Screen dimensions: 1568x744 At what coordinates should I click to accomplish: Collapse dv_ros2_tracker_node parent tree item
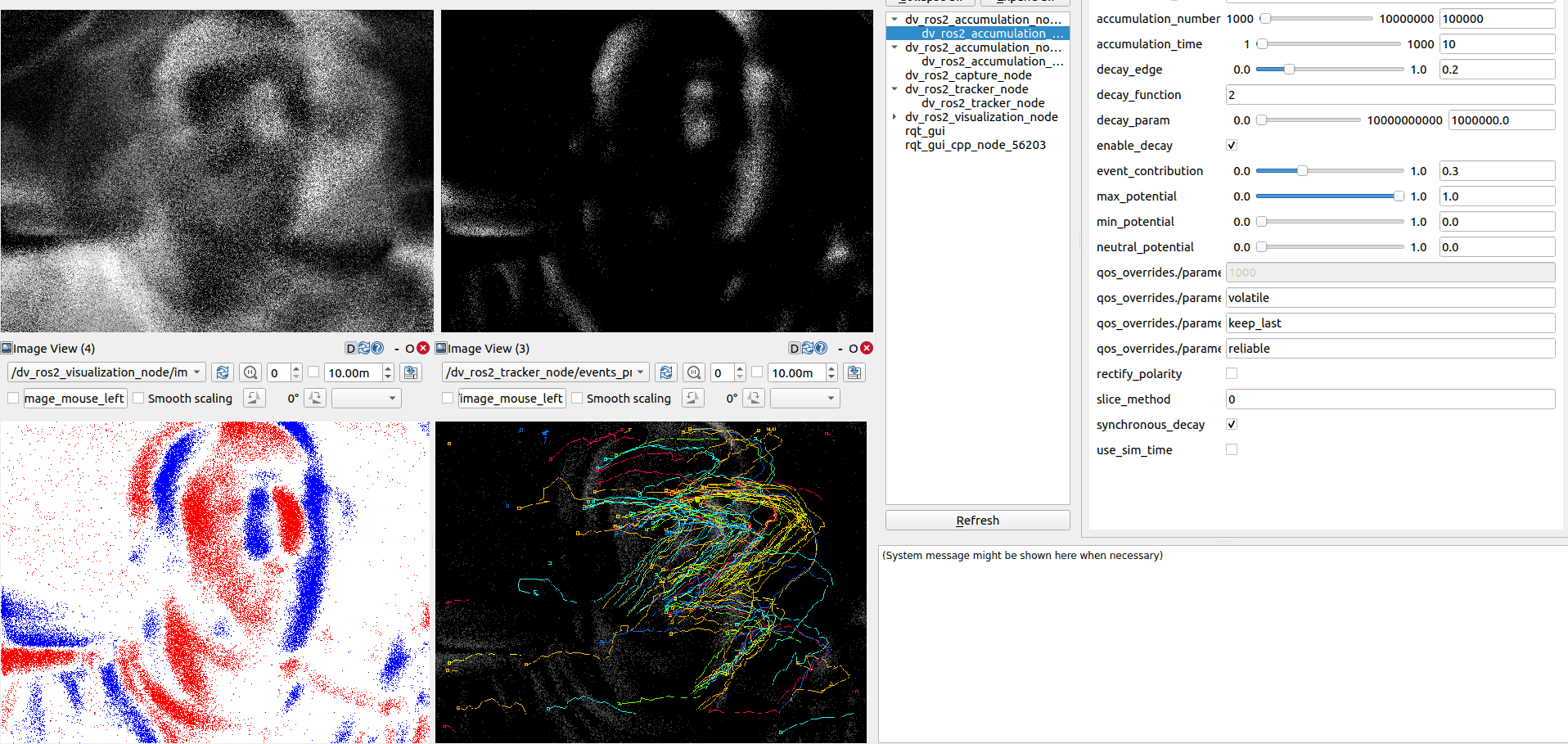[x=894, y=89]
